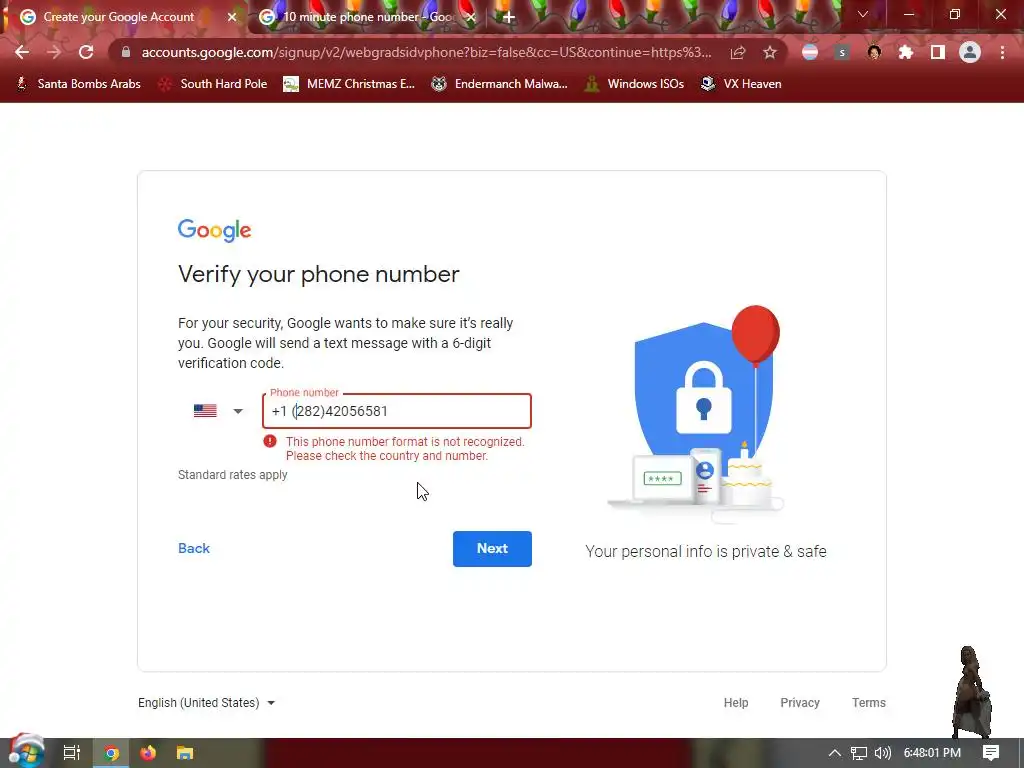Open the English (United States) language dropdown

(206, 703)
